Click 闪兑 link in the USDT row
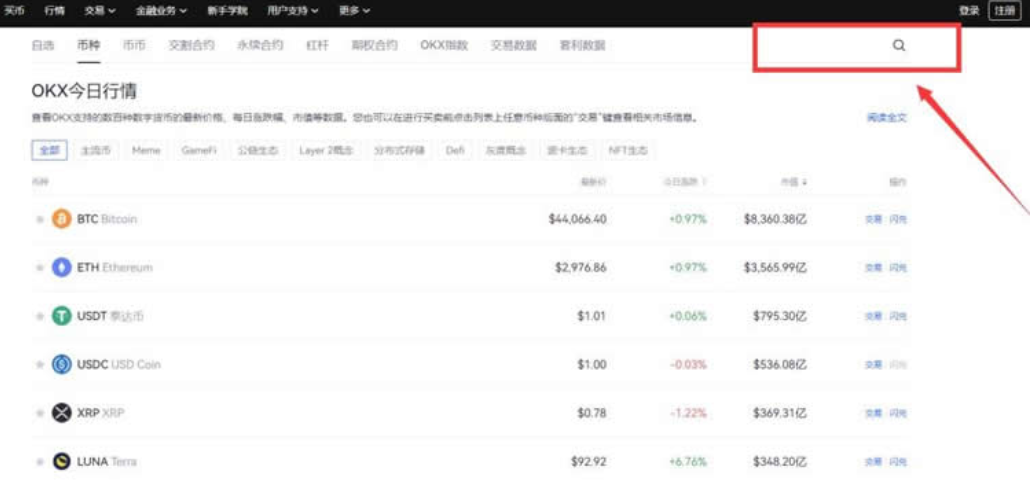The image size is (1032, 483). (898, 317)
